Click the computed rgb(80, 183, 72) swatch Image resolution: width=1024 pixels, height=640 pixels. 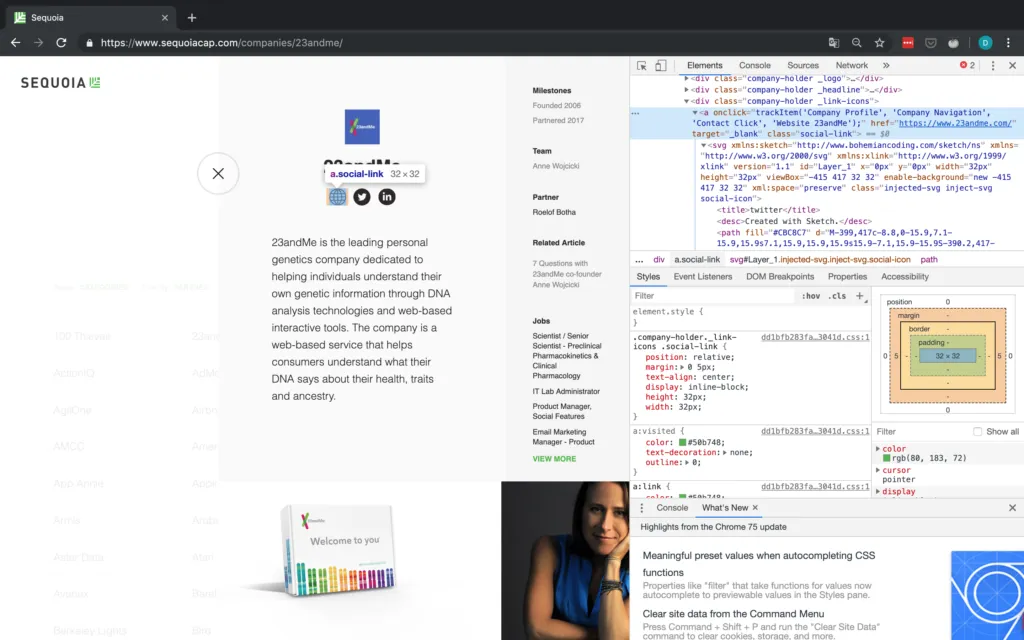[886, 458]
